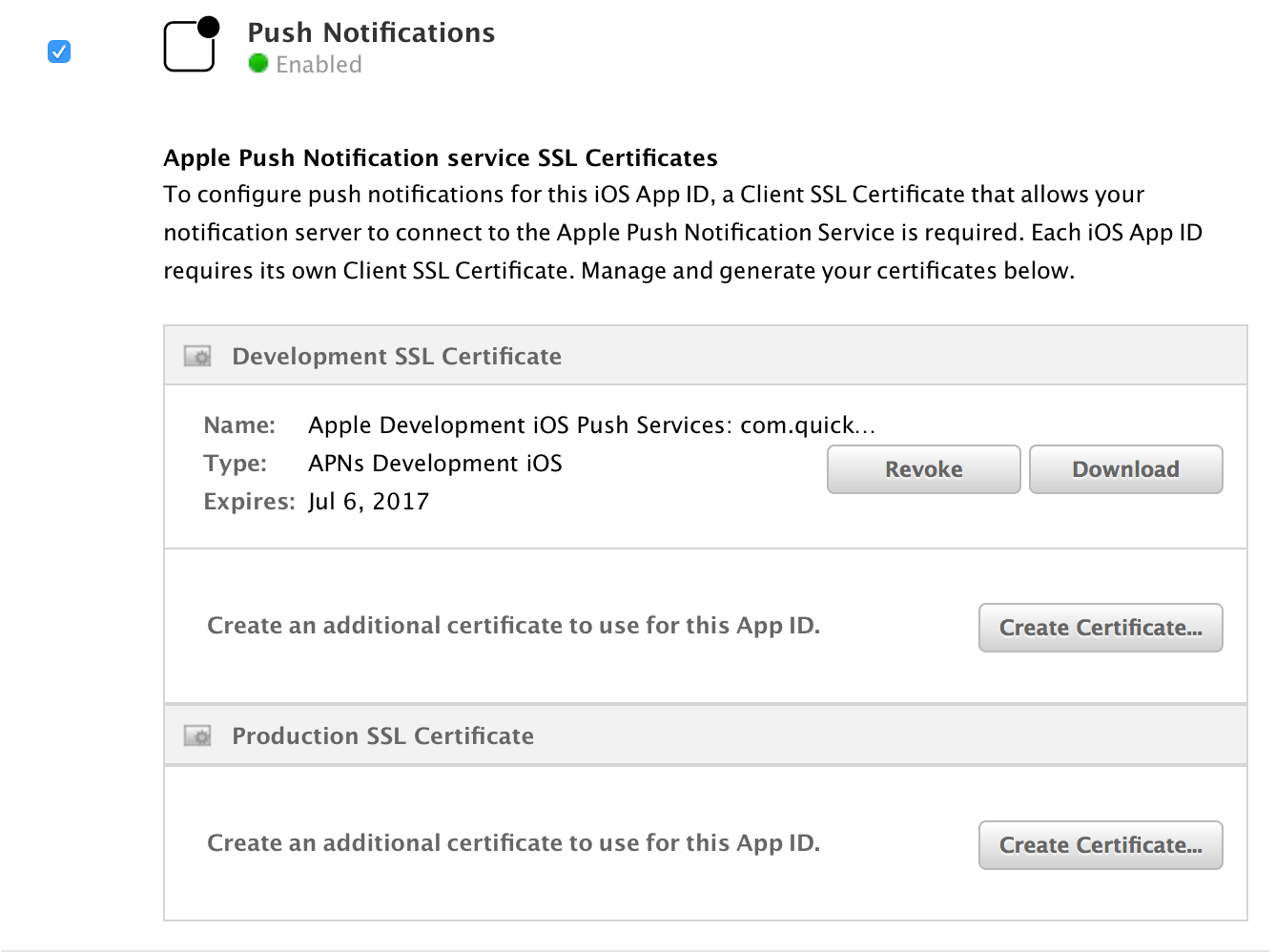Click the Production SSL Certificate header icon

197,736
